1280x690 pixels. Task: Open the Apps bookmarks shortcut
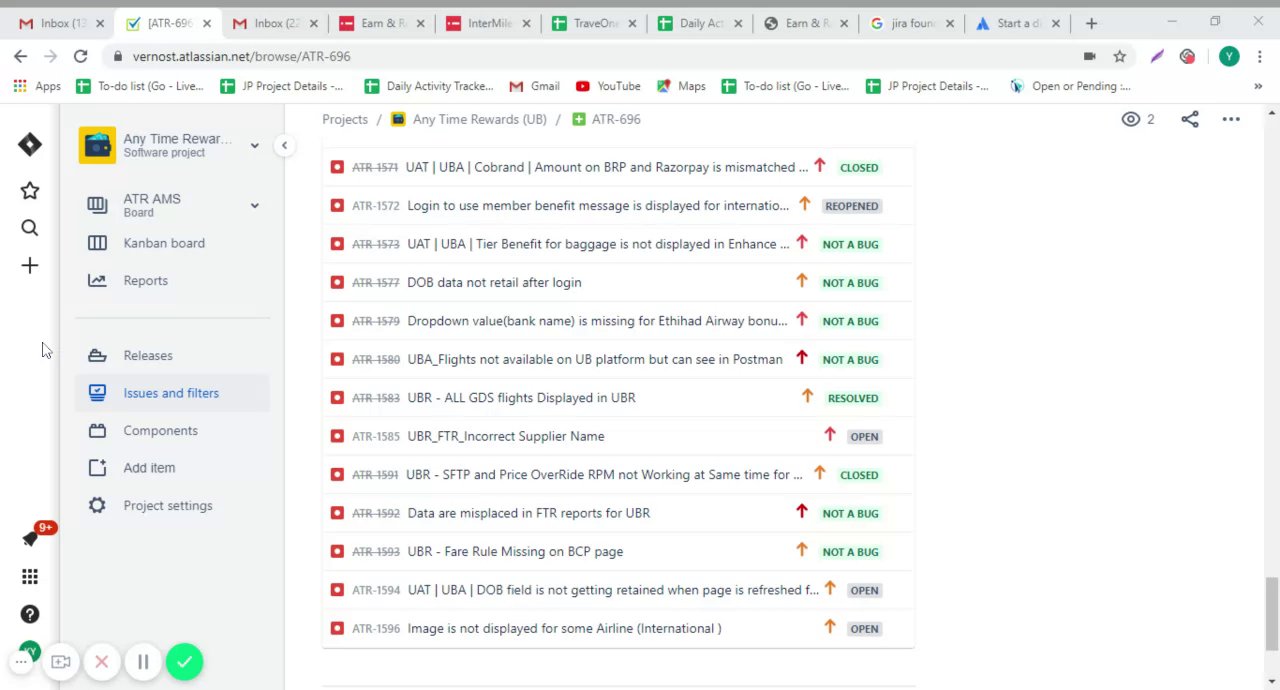pos(37,86)
